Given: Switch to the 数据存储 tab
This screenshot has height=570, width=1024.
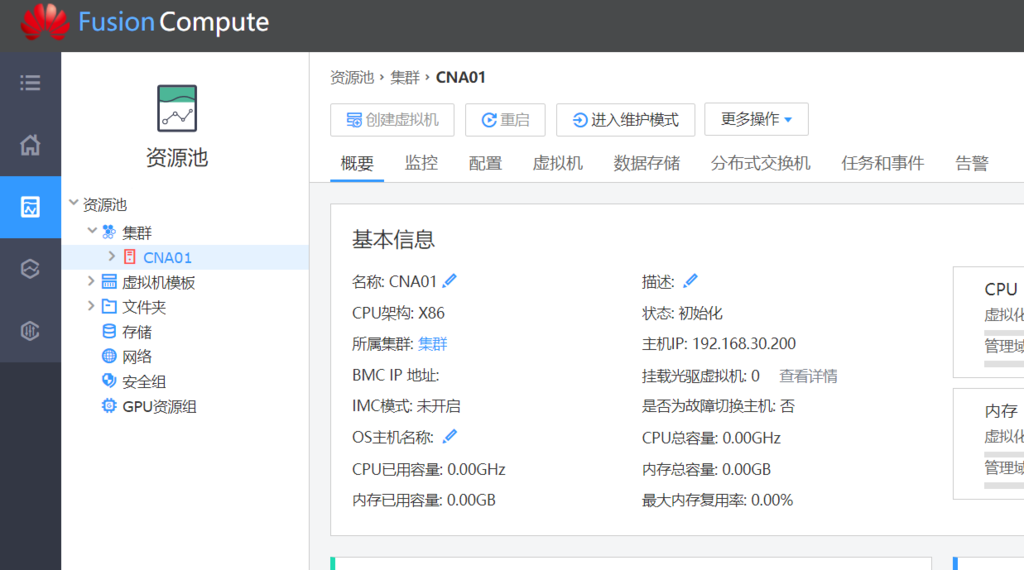Looking at the screenshot, I should pyautogui.click(x=647, y=163).
